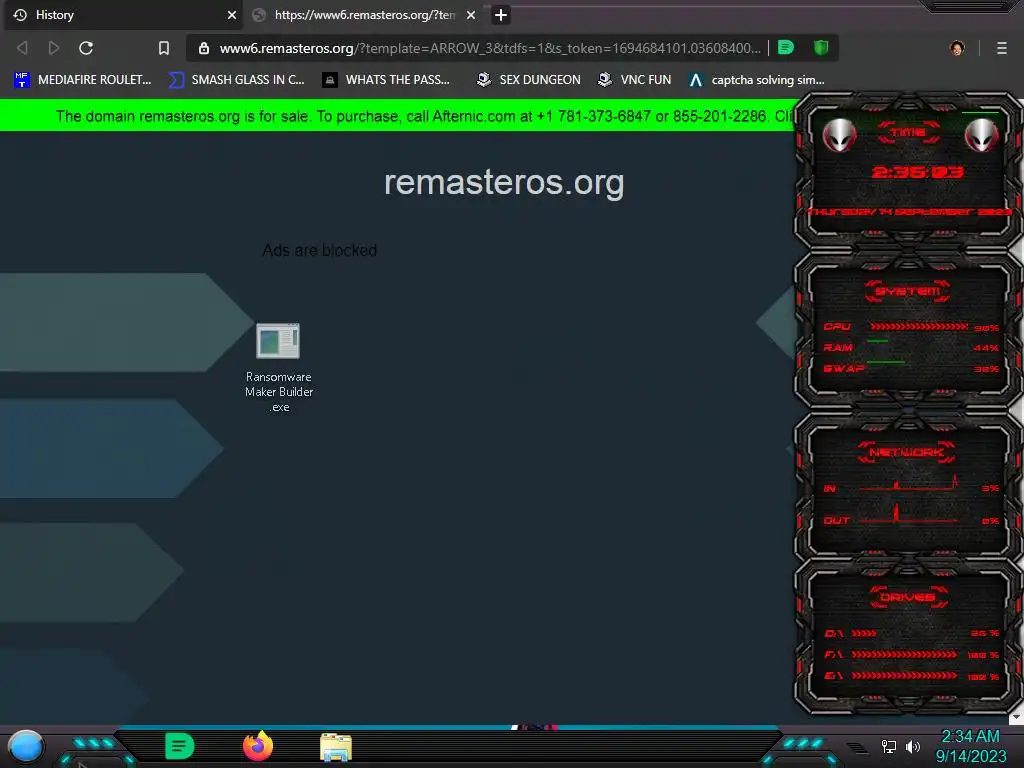Switch to the History tab
Viewport: 1024px width, 768px height.
click(121, 15)
